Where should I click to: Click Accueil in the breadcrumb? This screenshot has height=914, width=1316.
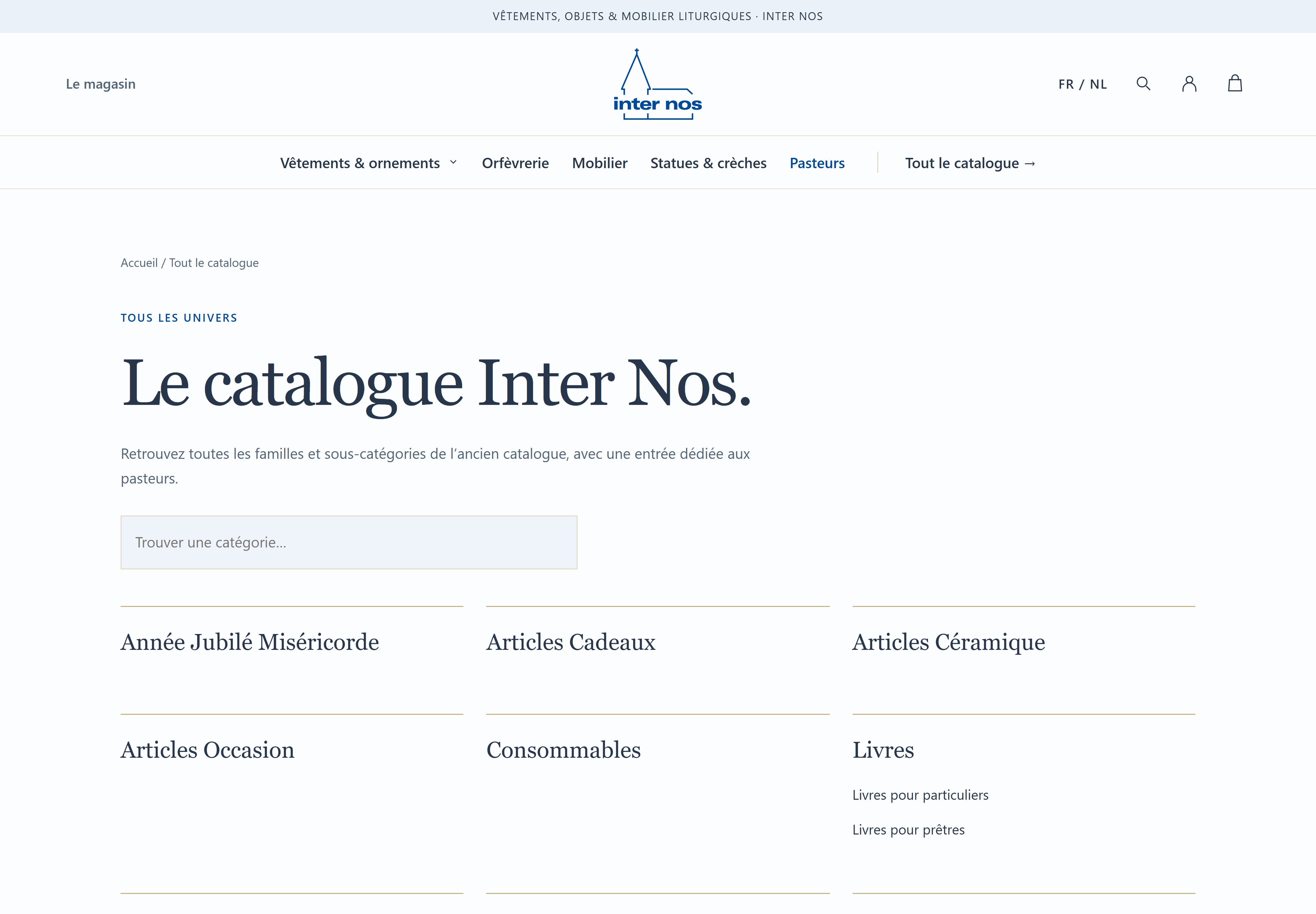point(139,263)
